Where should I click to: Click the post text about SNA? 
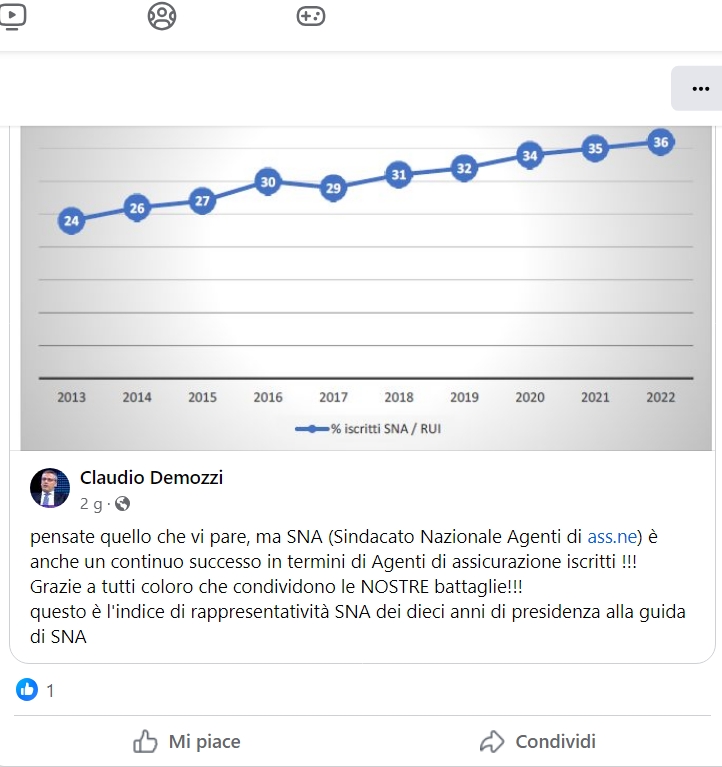click(358, 587)
